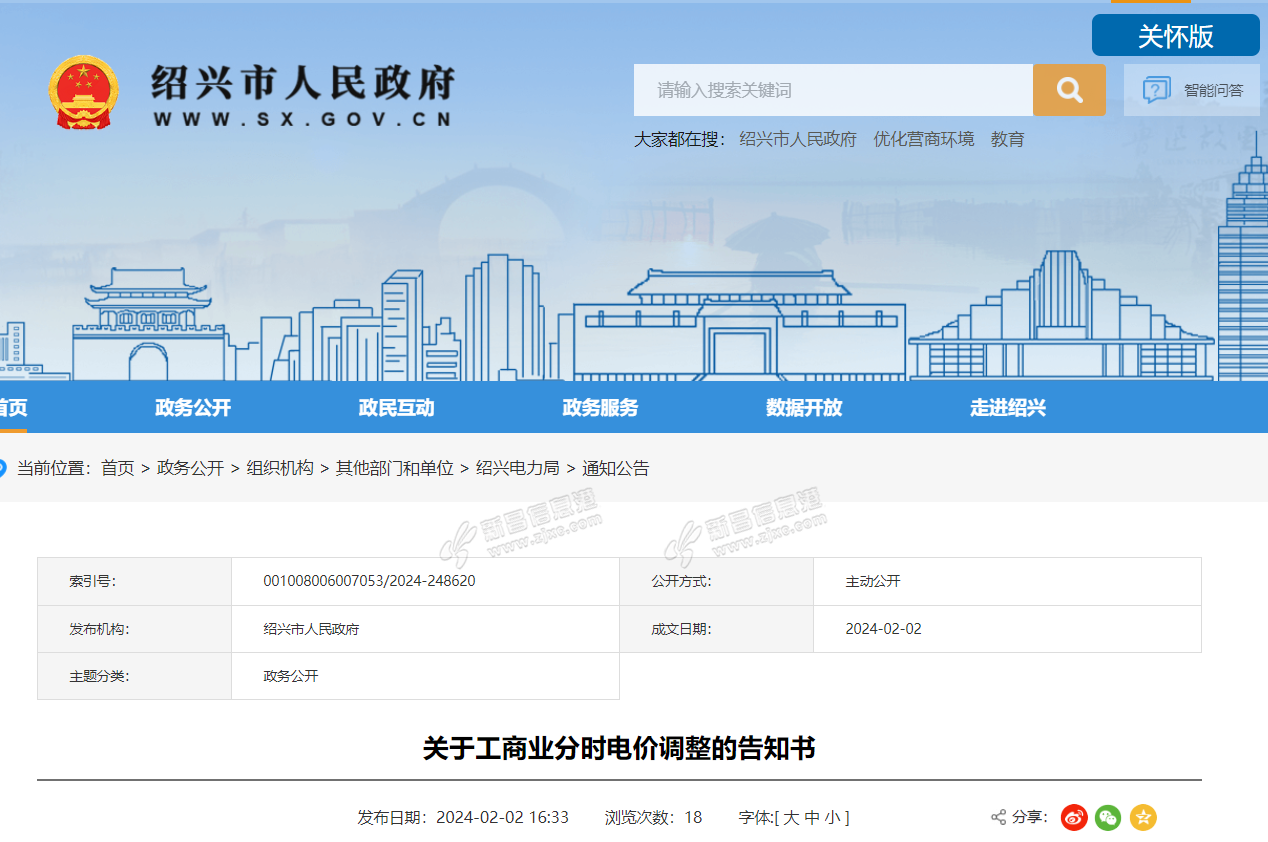Screen dimensions: 1268x842
Task: Switch to 关怀版 accessibility mode
Action: tap(1175, 36)
